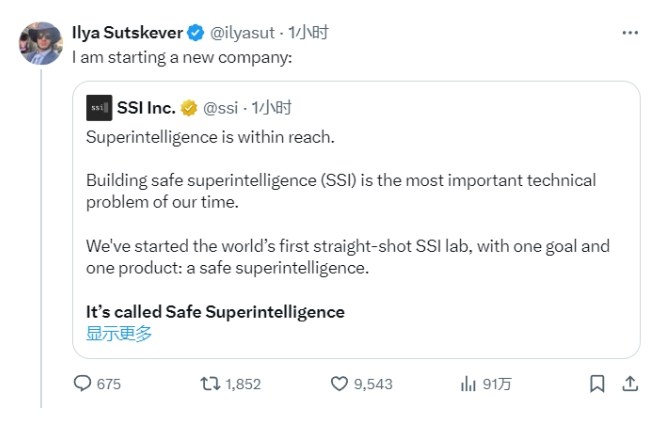Share the post via share icon
This screenshot has height=427, width=668.
(x=630, y=384)
